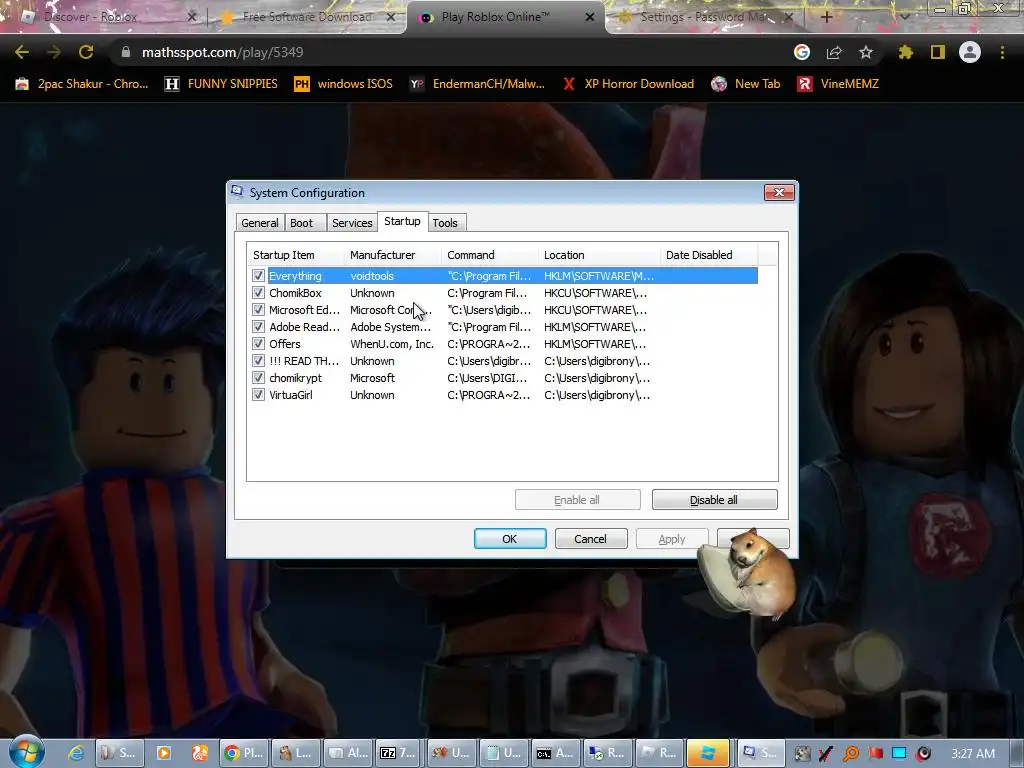This screenshot has height=768, width=1024.
Task: Close the Free Software Download tab
Action: [391, 17]
